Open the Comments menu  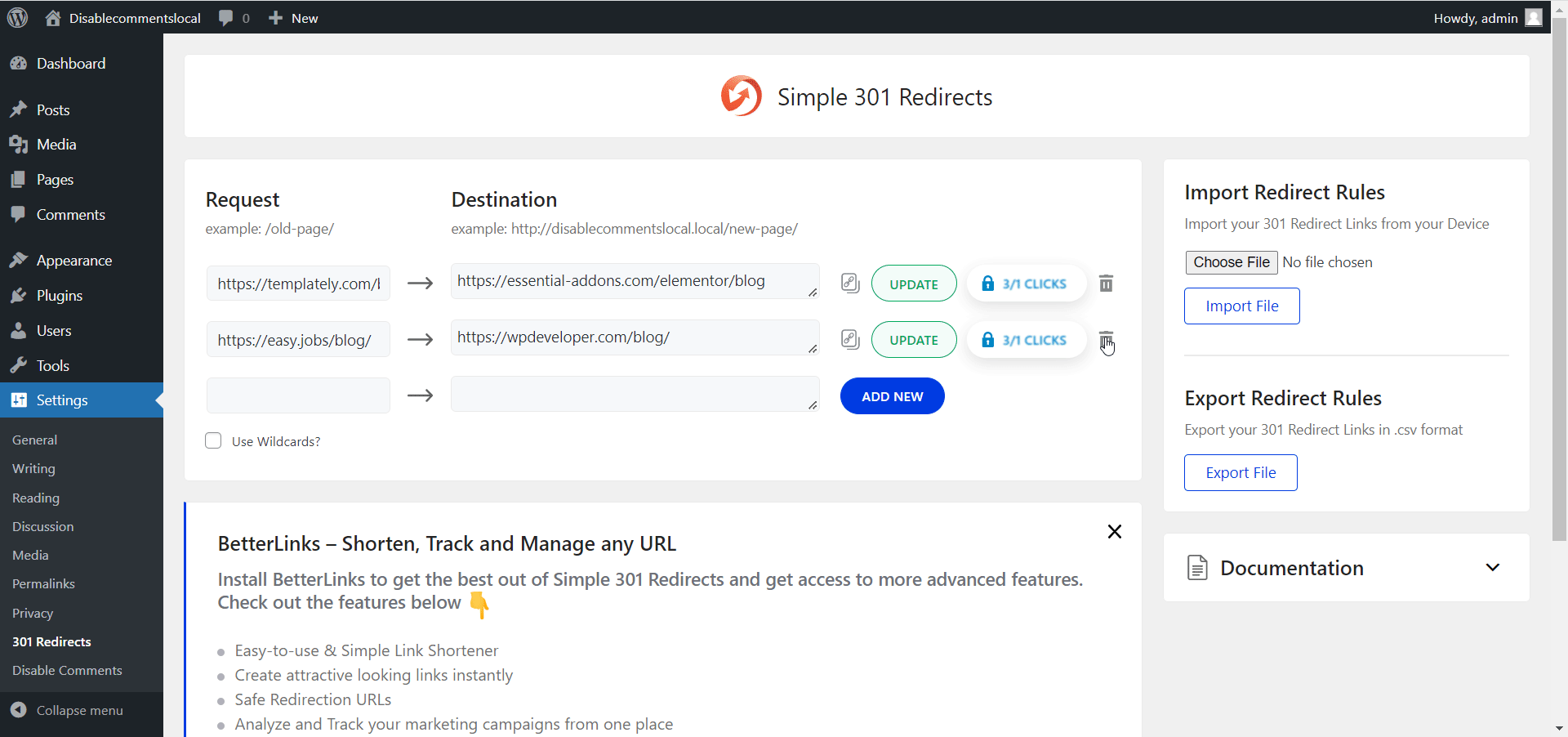coord(82,215)
